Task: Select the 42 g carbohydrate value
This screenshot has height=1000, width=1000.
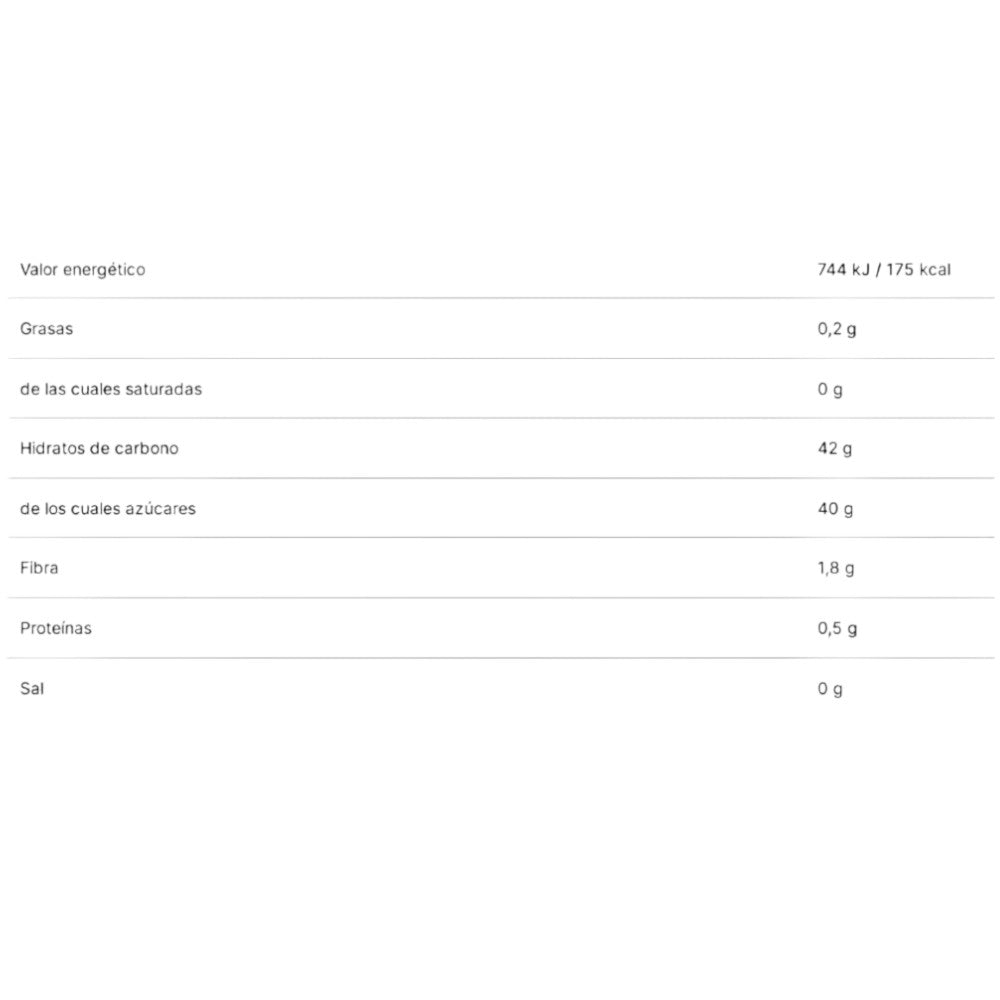Action: click(x=834, y=449)
